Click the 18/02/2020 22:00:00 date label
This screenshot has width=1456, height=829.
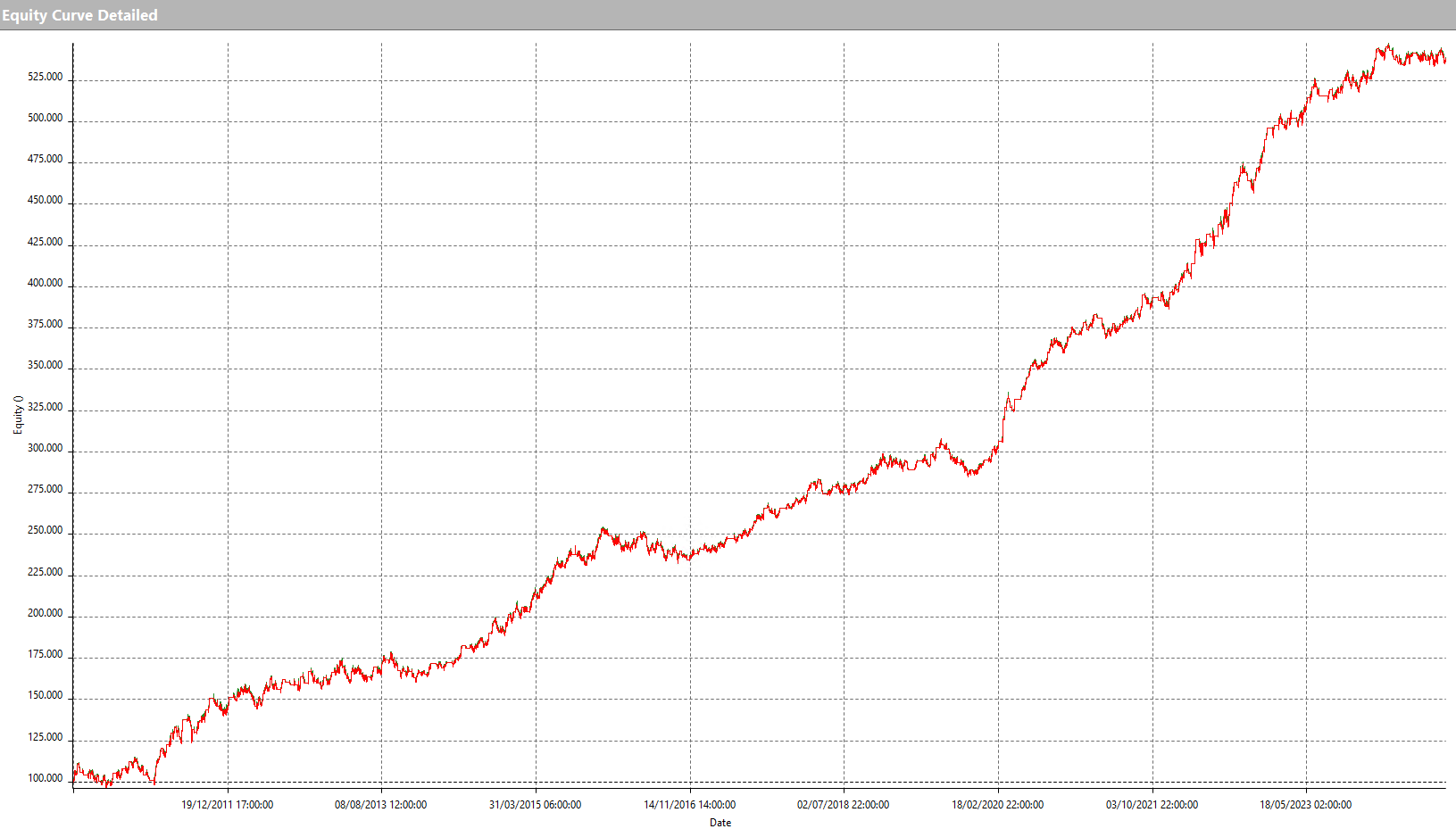click(996, 804)
